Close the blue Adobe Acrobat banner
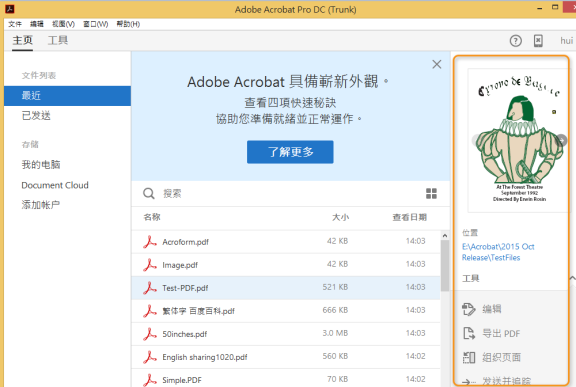This screenshot has height=387, width=576. point(437,65)
